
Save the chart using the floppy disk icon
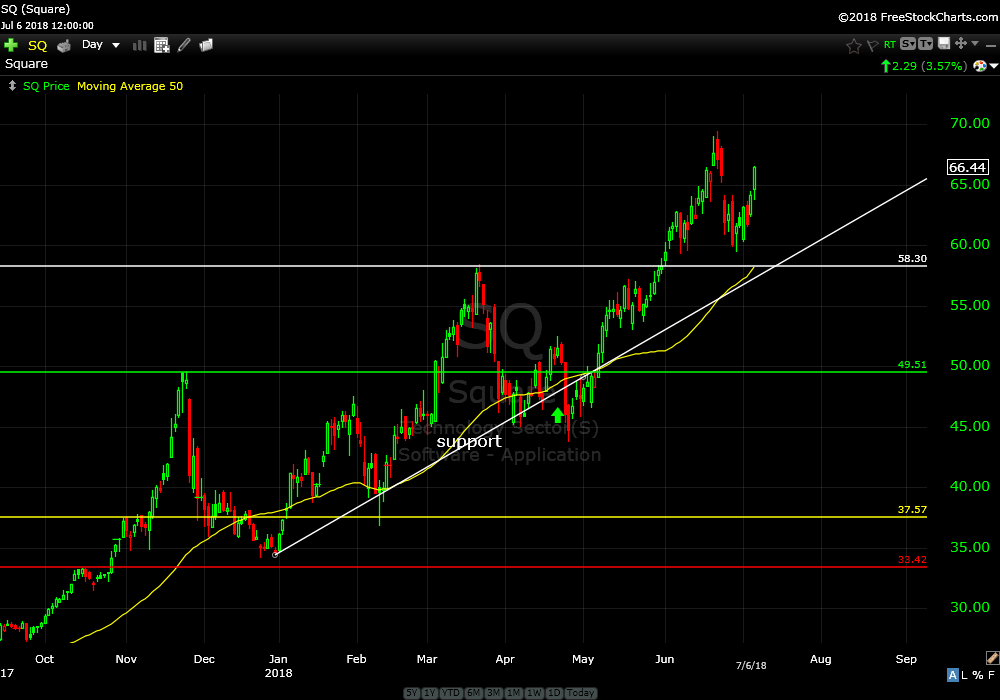pos(943,44)
